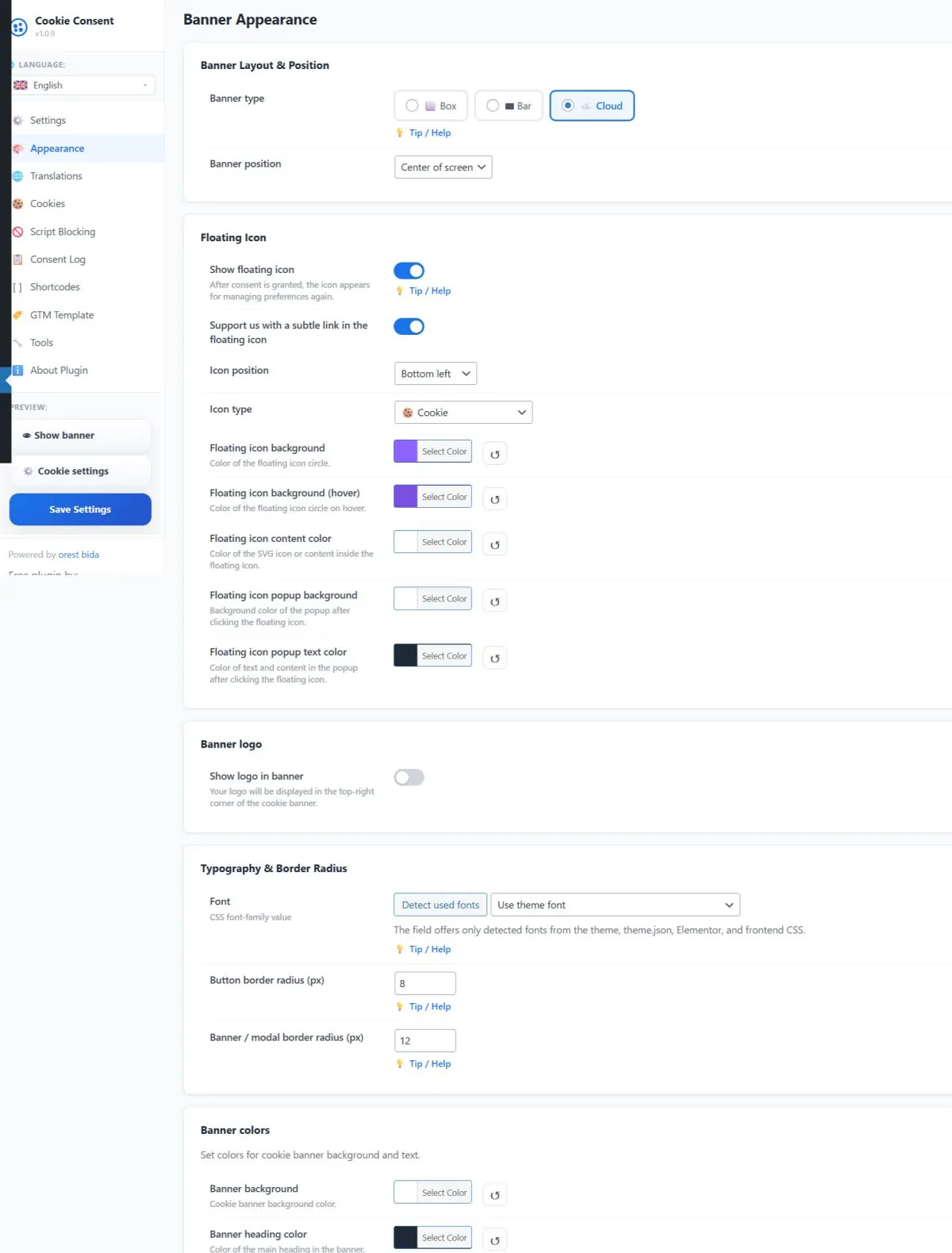952x1253 pixels.
Task: Click the Button border radius field
Action: pyautogui.click(x=425, y=983)
